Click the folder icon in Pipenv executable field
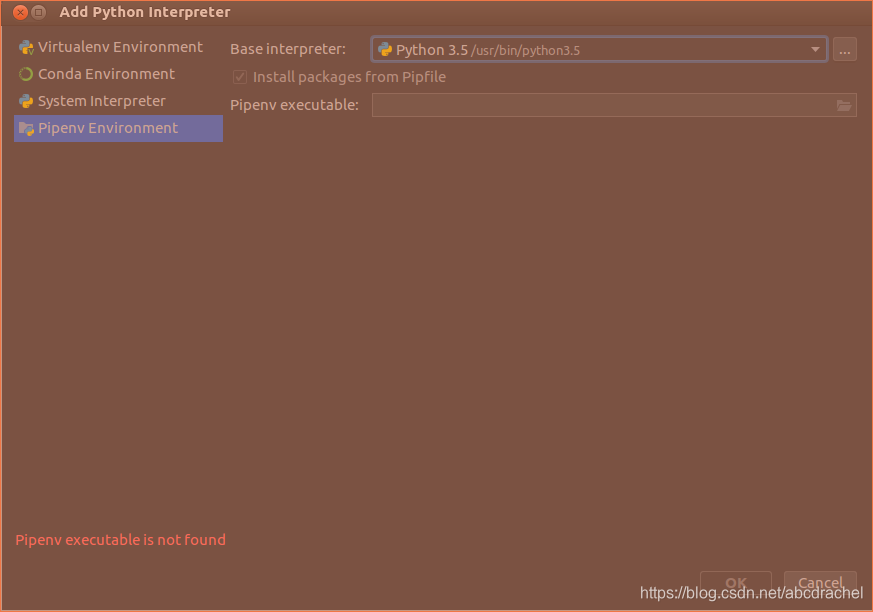873x612 pixels. pyautogui.click(x=842, y=104)
